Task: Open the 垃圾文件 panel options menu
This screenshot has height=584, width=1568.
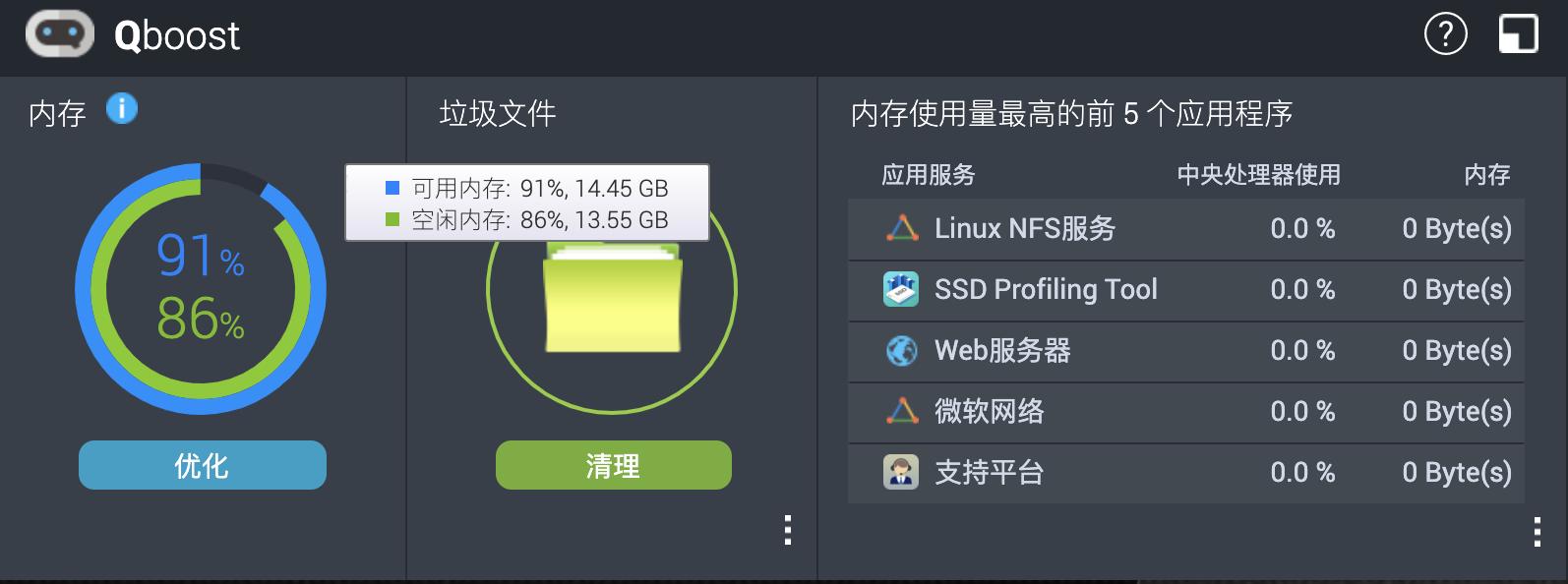Action: coord(787,531)
